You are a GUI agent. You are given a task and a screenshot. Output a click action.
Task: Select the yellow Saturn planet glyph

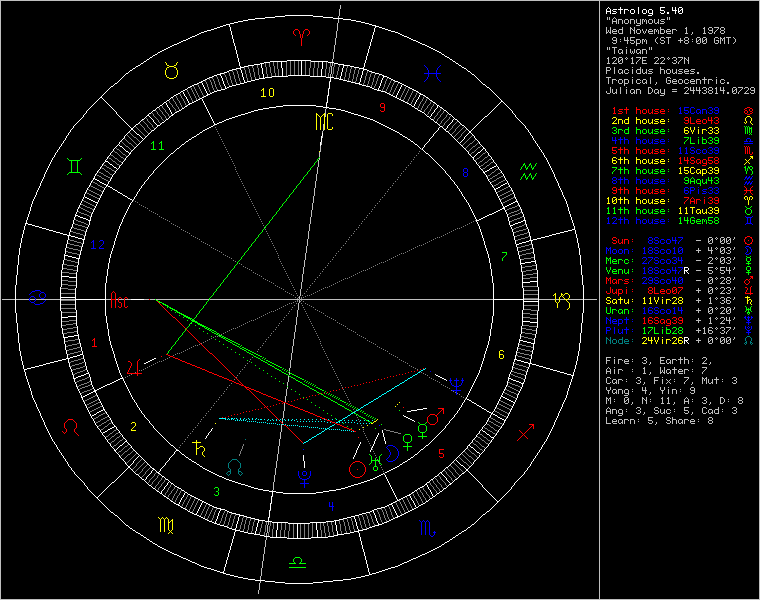[x=199, y=448]
